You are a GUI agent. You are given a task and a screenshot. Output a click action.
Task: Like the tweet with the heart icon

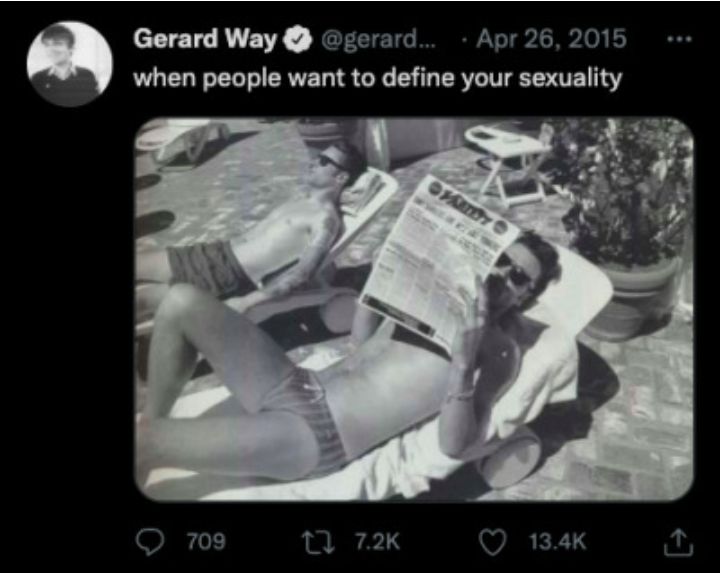tap(494, 541)
